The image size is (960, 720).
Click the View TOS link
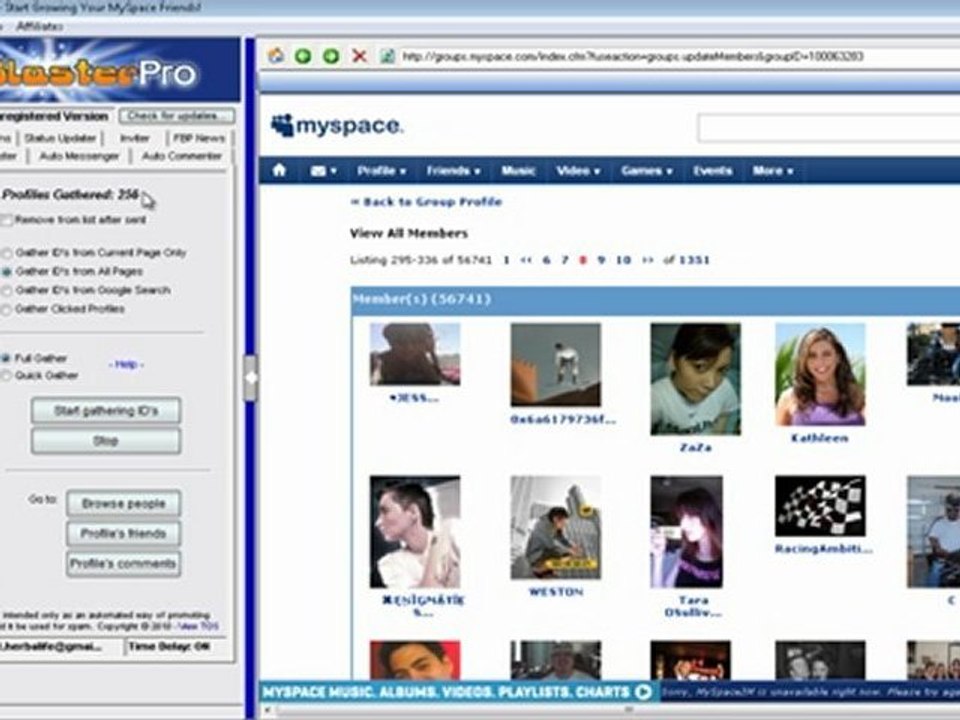click(197, 626)
